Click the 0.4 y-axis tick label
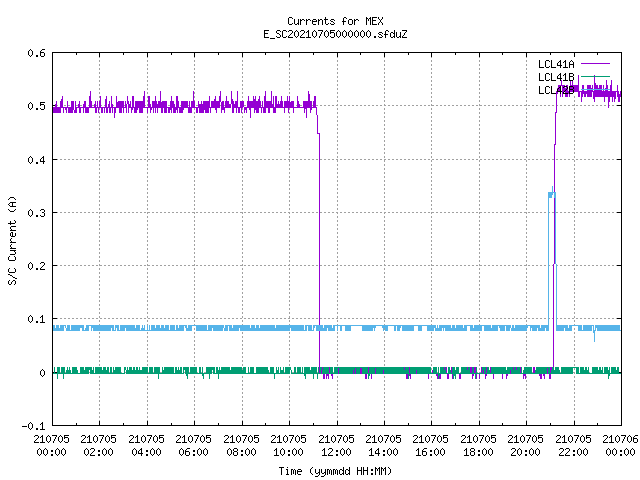The height and width of the screenshot is (480, 640). tap(36, 160)
